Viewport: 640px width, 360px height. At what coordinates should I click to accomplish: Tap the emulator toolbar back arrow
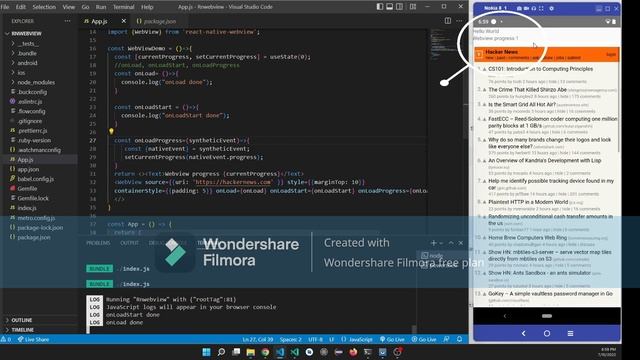(x=523, y=333)
